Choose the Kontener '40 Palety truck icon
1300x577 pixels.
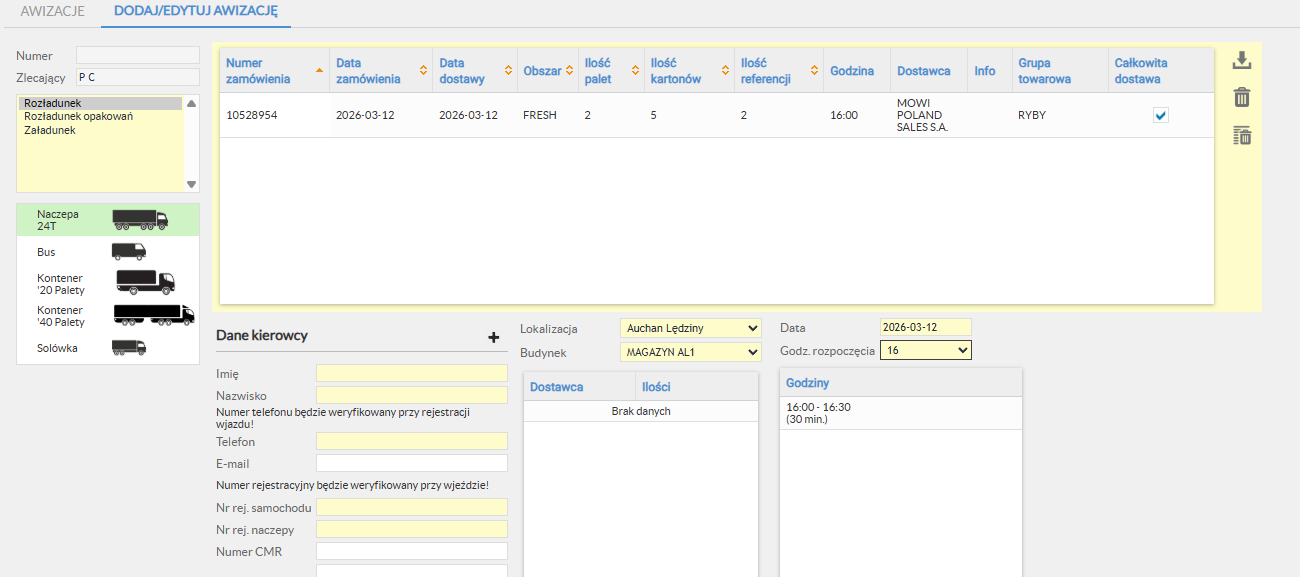pos(153,316)
